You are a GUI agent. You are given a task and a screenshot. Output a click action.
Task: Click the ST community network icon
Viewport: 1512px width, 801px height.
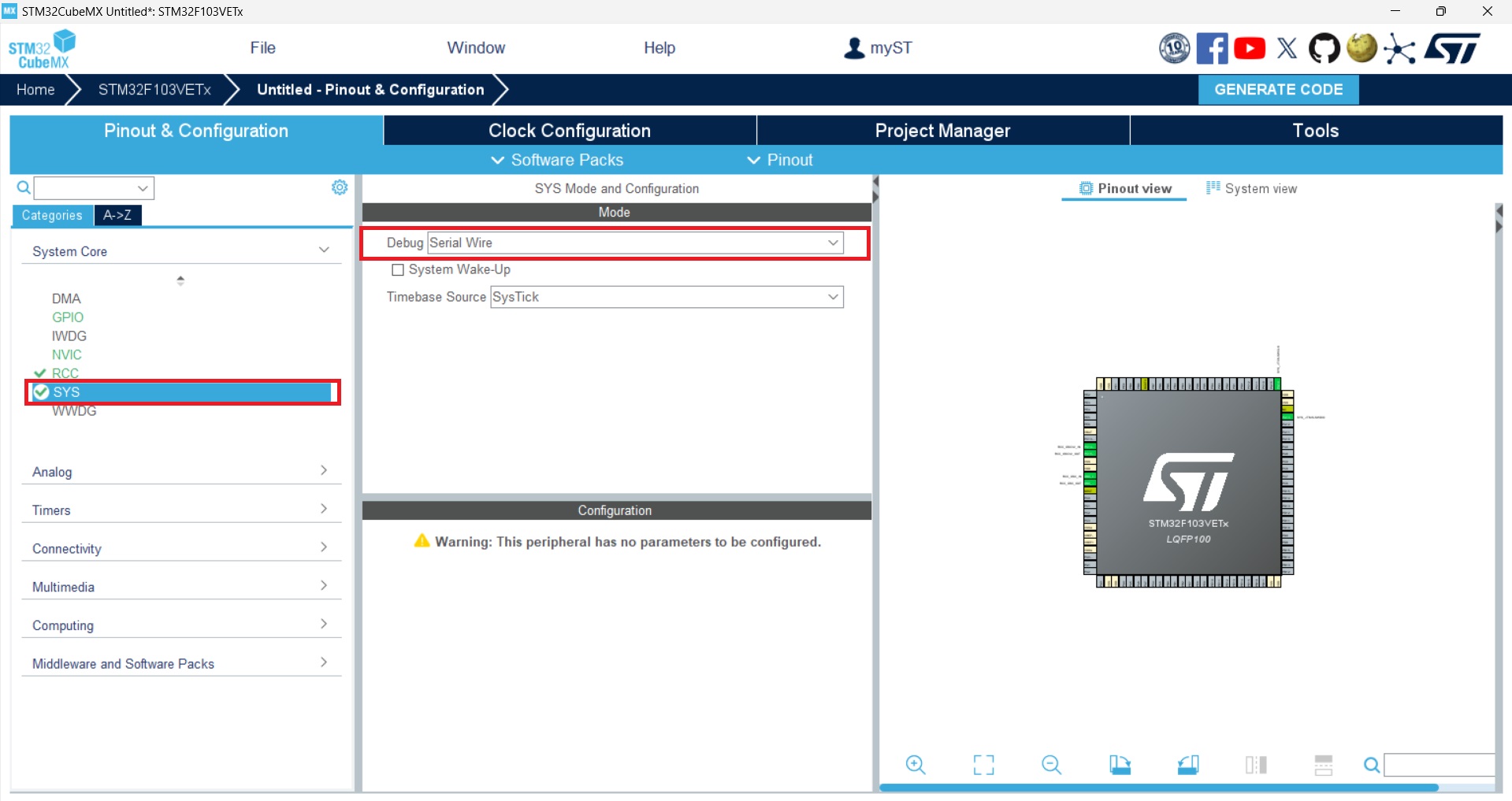[1399, 49]
